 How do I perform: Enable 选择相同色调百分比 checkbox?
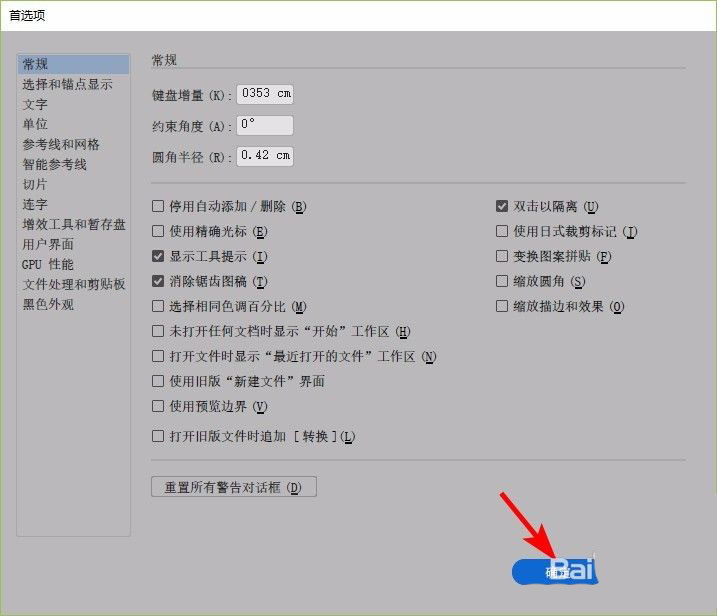158,306
